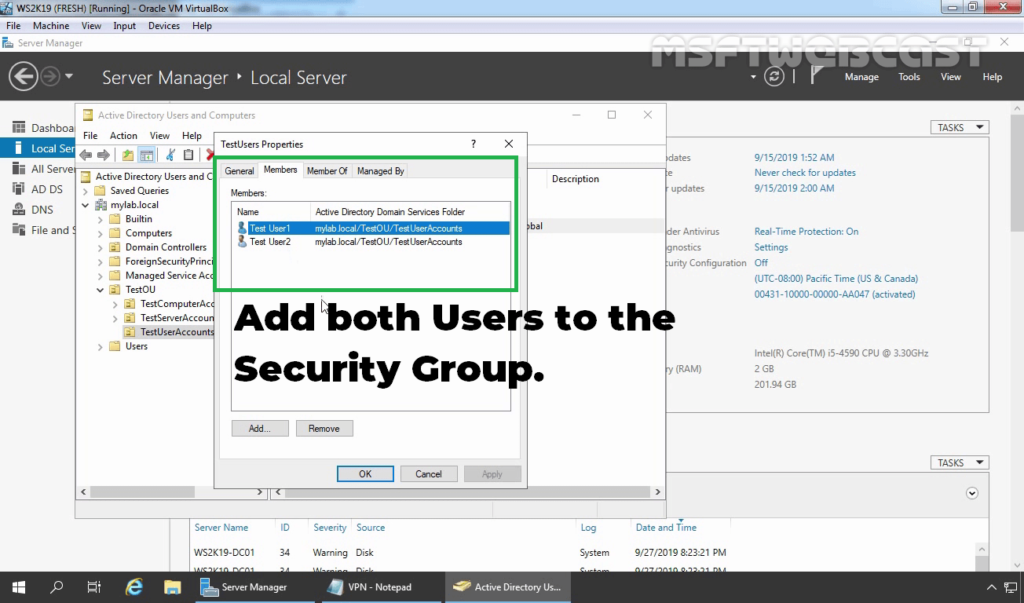This screenshot has width=1024, height=603.
Task: Click the Server Name column header
Action: [221, 527]
